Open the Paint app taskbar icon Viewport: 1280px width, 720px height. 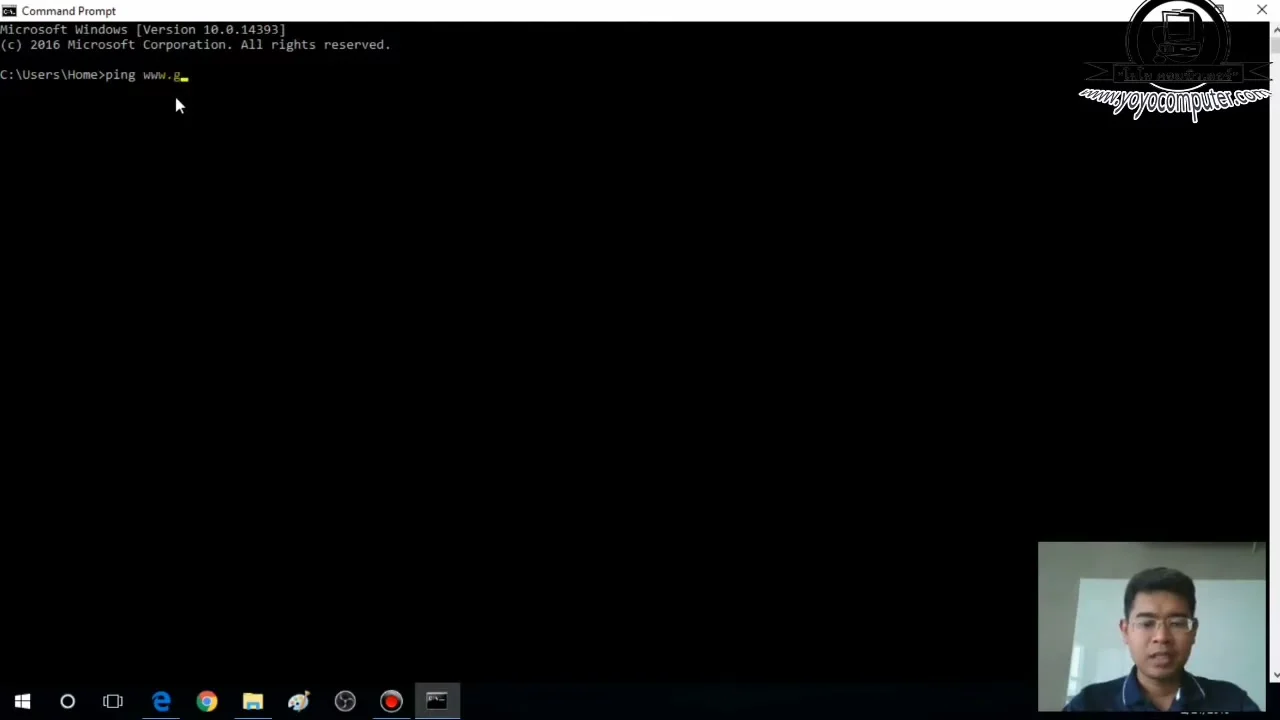coord(299,701)
